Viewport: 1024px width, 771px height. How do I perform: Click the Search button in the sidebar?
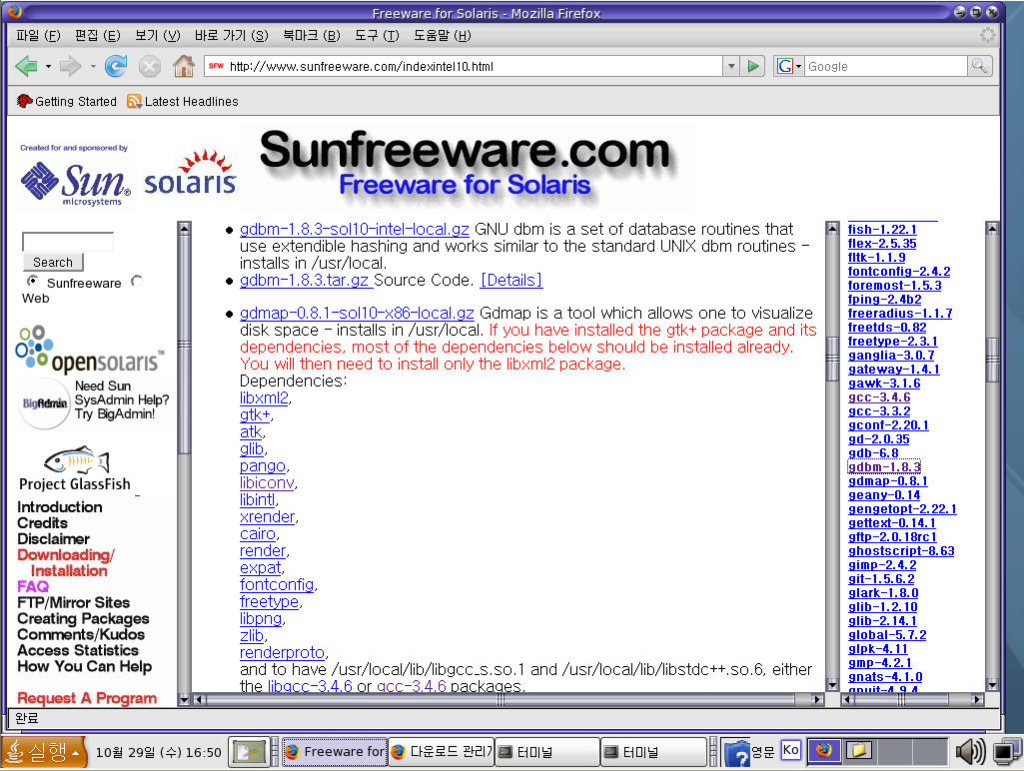tap(53, 262)
